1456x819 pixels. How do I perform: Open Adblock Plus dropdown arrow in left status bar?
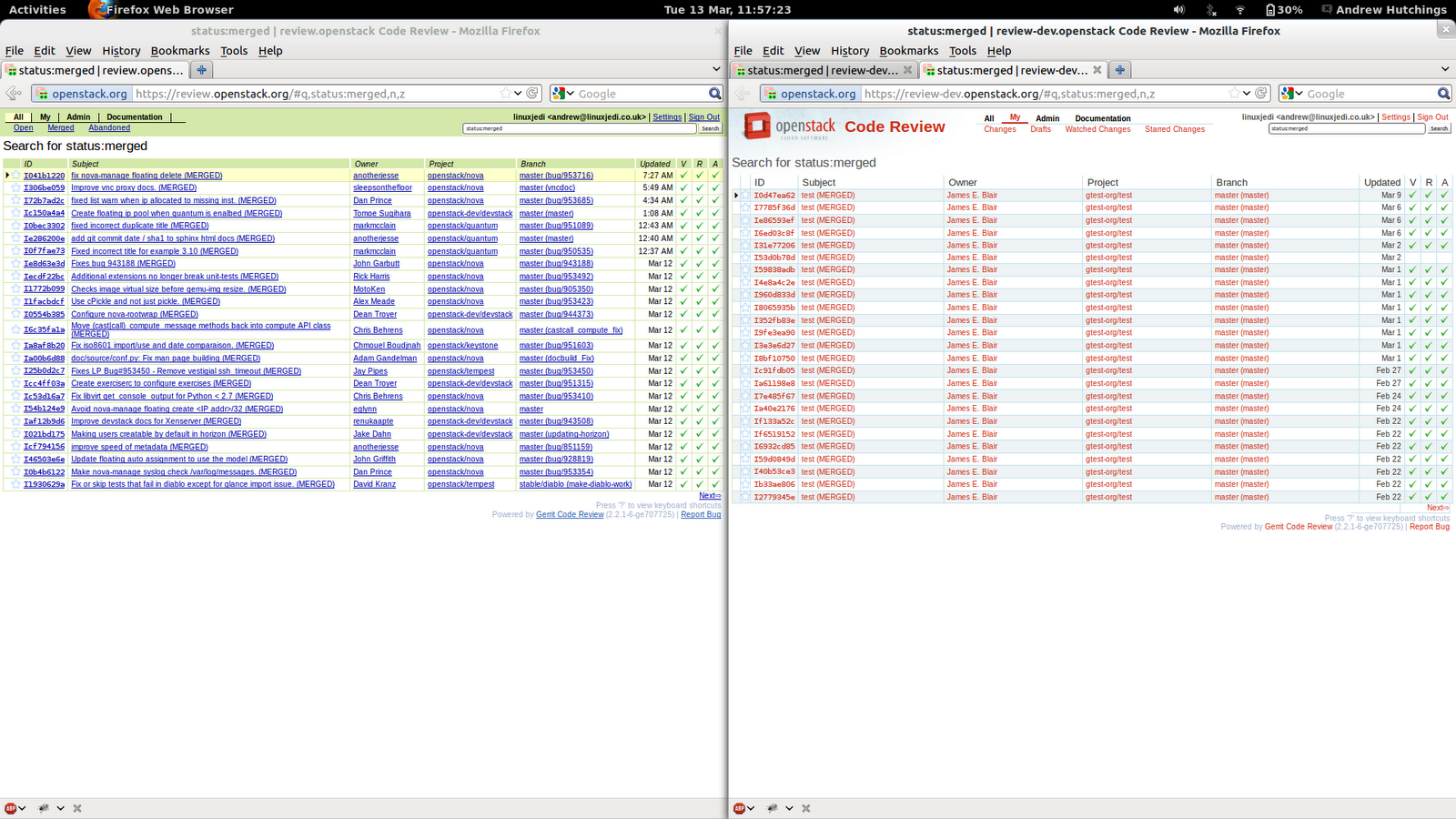22,808
